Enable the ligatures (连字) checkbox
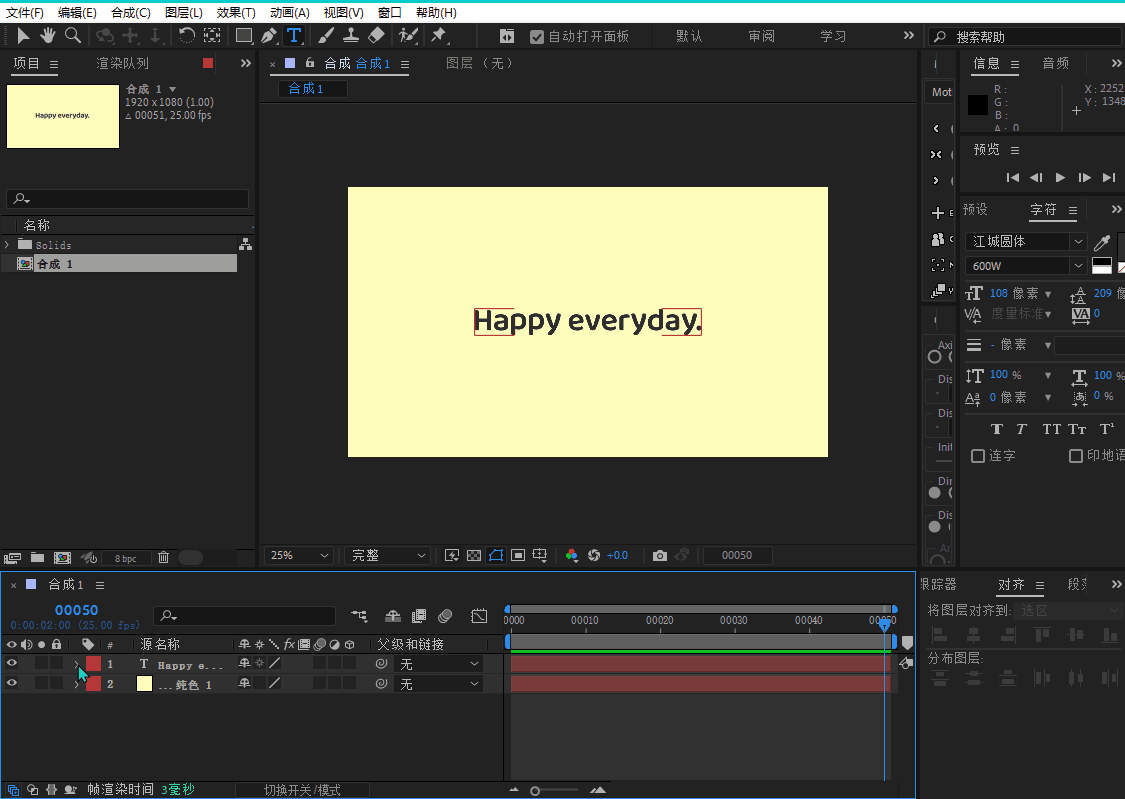 (978, 456)
